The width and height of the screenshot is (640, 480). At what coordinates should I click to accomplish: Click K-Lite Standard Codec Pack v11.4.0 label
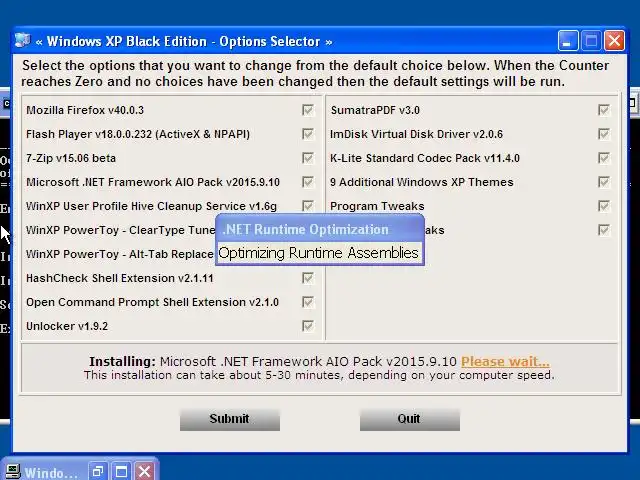coord(425,158)
